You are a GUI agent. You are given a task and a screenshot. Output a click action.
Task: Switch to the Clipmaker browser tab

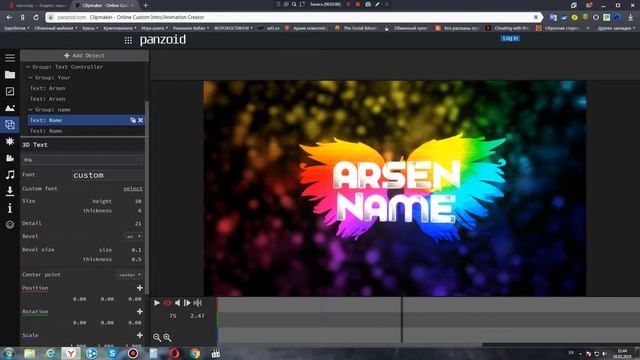tap(105, 5)
